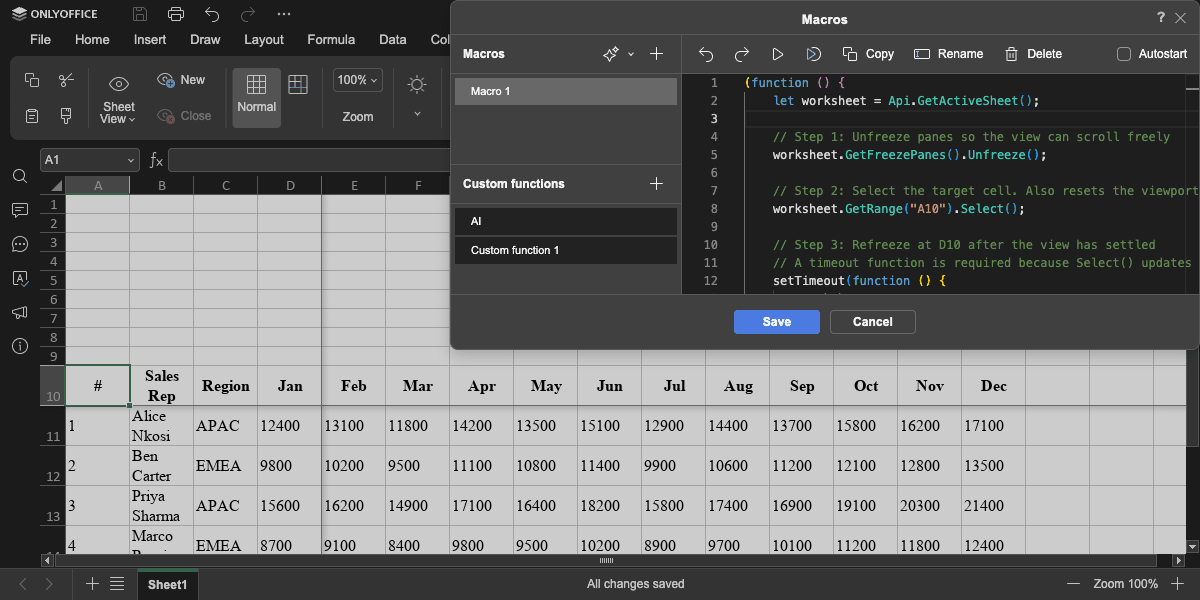Screen dimensions: 1200x600
Task: Enable the Autostart checkbox
Action: coord(1124,54)
